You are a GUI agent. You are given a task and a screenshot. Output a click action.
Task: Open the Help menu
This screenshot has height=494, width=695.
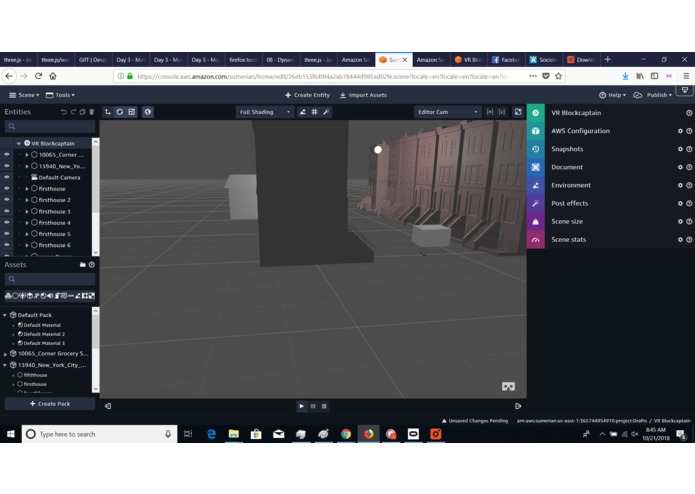point(612,95)
